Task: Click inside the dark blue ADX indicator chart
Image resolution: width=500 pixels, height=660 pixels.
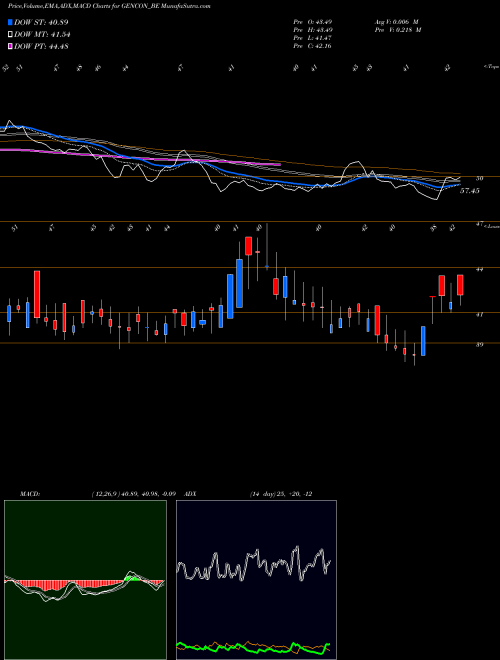Action: pos(256,580)
